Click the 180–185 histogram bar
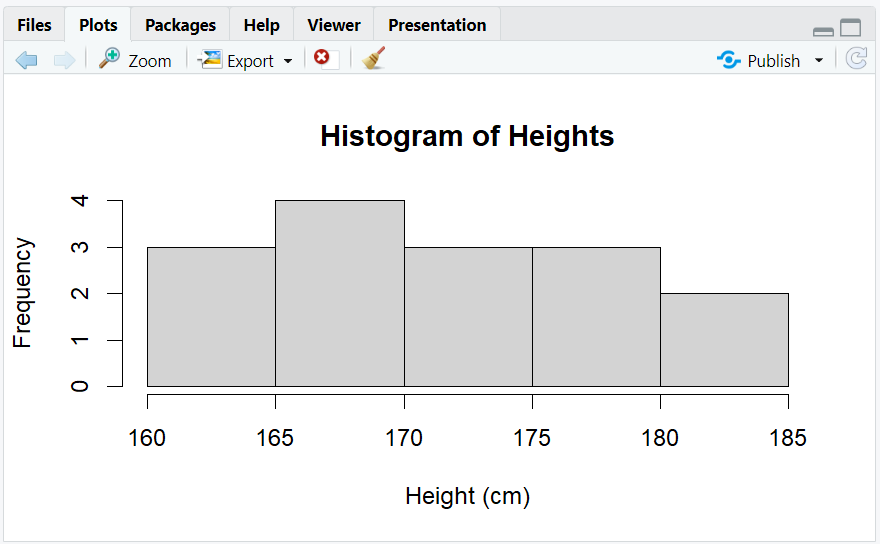 point(725,340)
